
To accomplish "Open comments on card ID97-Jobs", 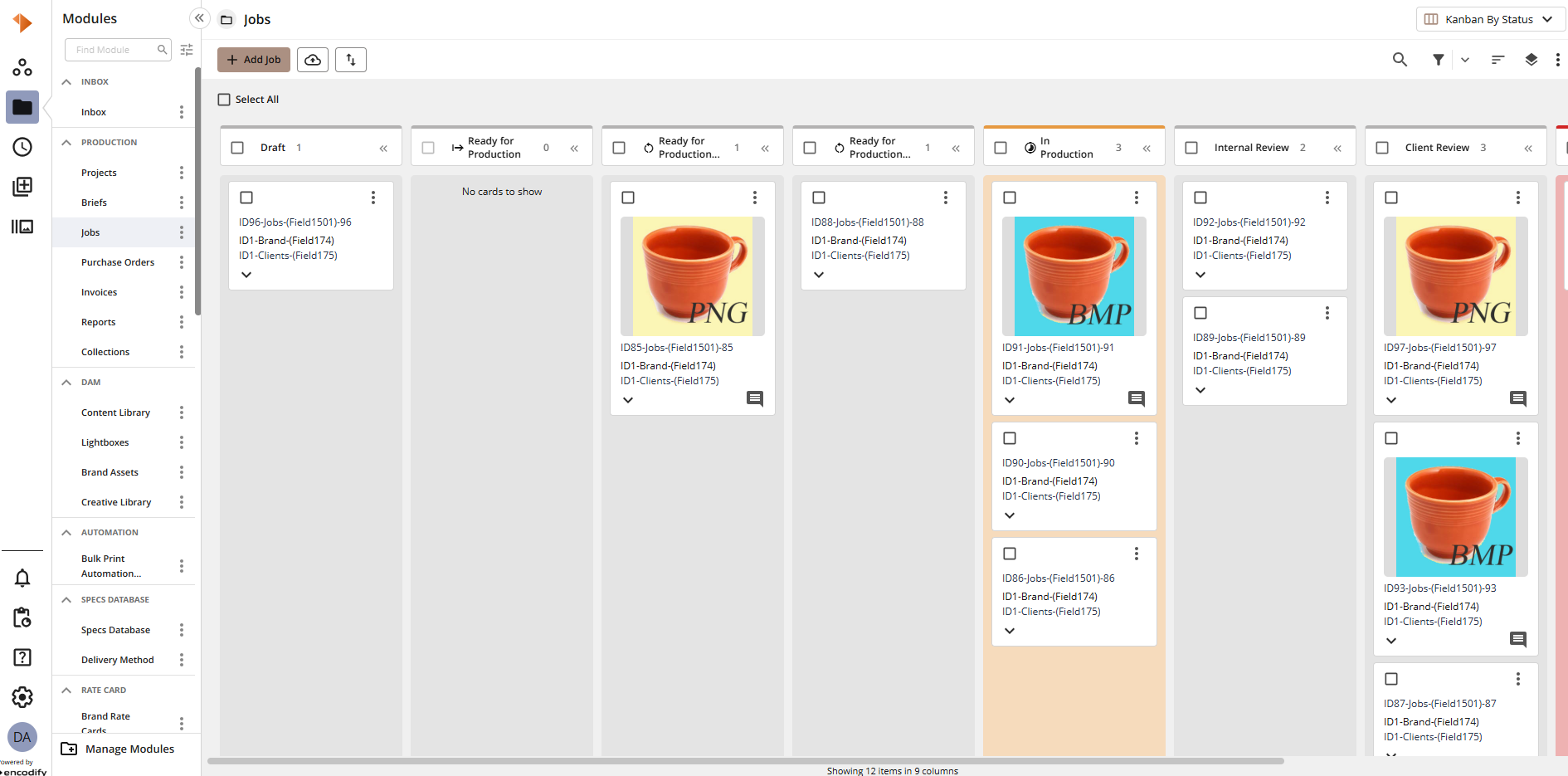I will click(1518, 398).
